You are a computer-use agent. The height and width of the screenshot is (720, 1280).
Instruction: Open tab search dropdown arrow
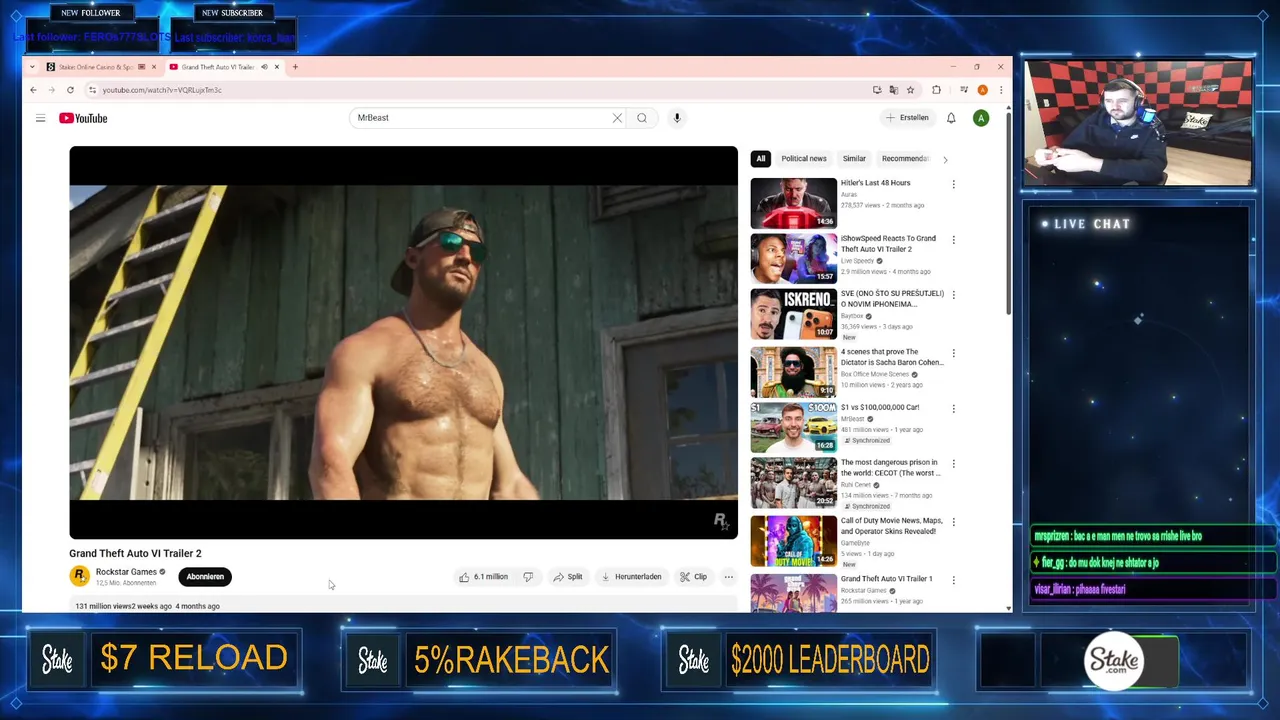pyautogui.click(x=33, y=67)
